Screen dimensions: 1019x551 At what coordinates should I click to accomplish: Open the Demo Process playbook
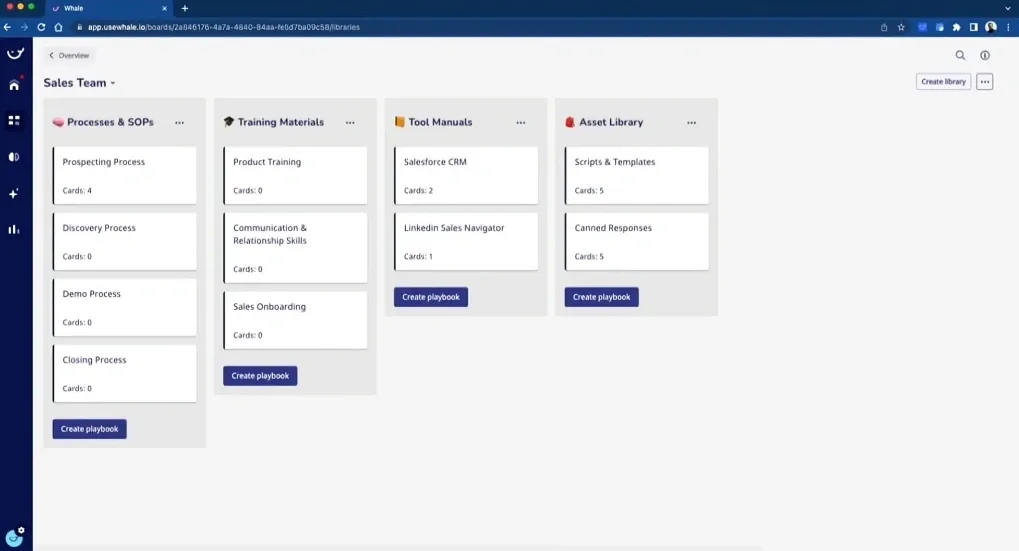point(125,307)
